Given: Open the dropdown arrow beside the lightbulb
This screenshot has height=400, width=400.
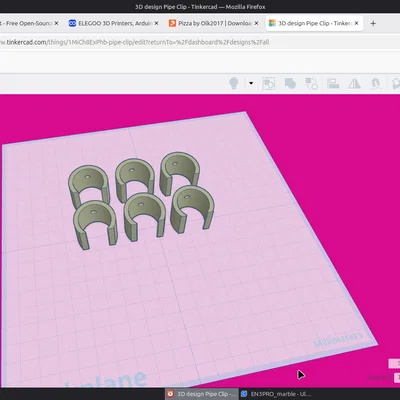Looking at the screenshot, I should tap(251, 83).
